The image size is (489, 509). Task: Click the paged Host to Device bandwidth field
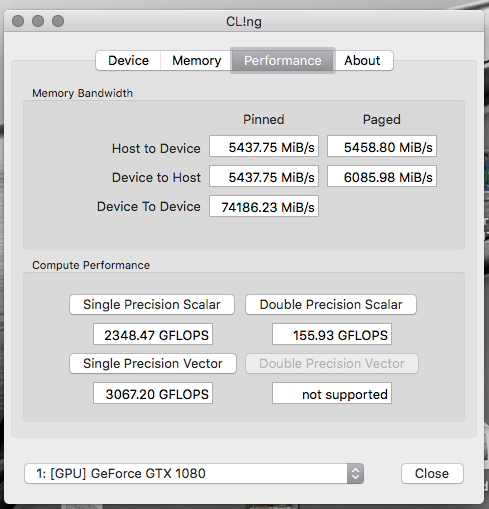382,146
